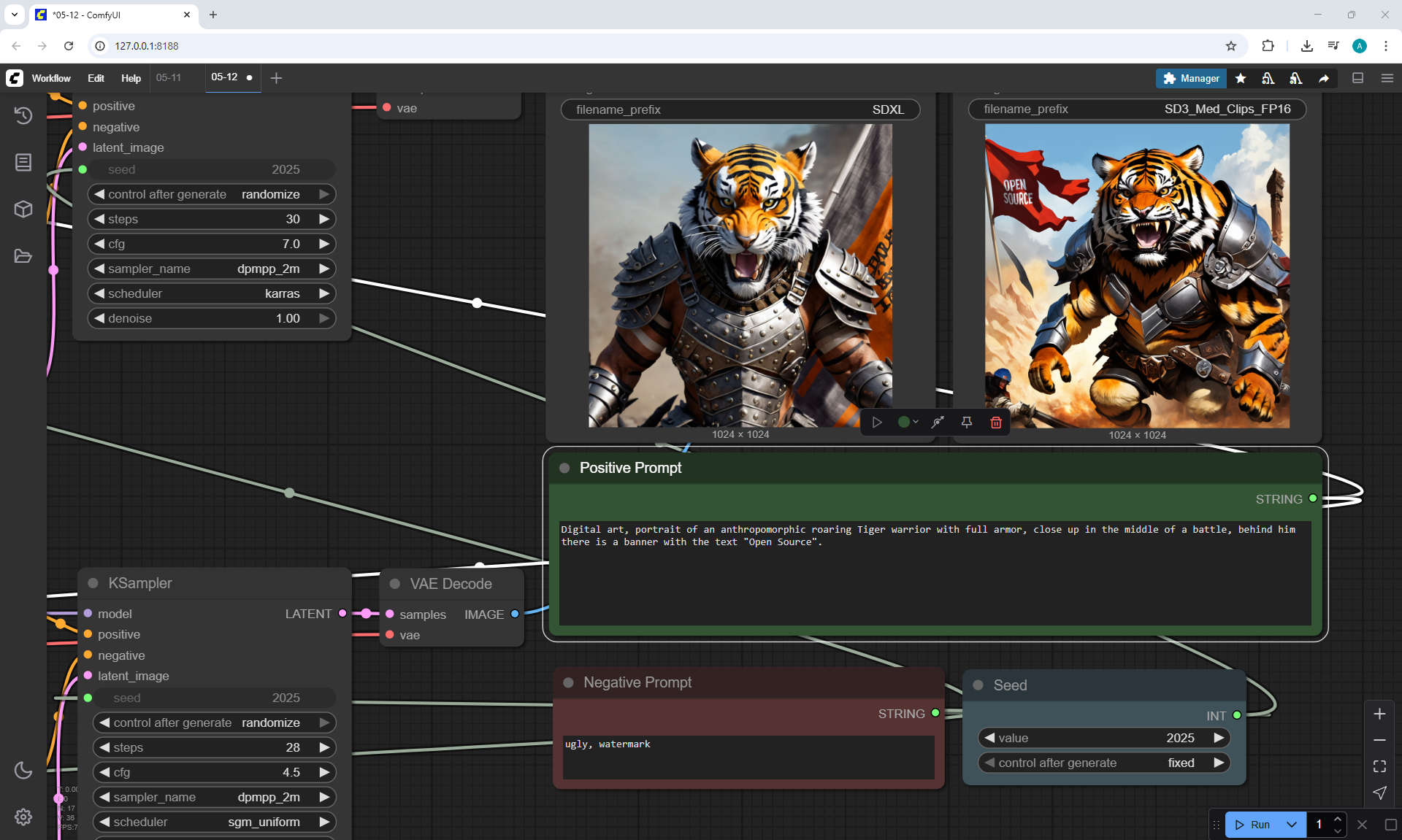The height and width of the screenshot is (840, 1402).
Task: Switch to the 05-11 workflow tab
Action: (169, 78)
